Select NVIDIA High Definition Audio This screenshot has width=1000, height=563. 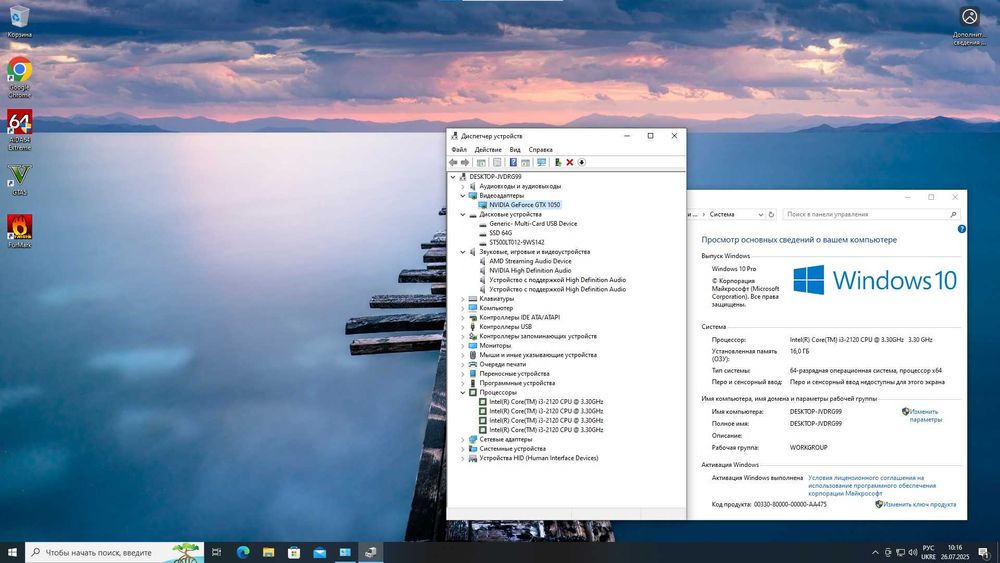[x=530, y=270]
